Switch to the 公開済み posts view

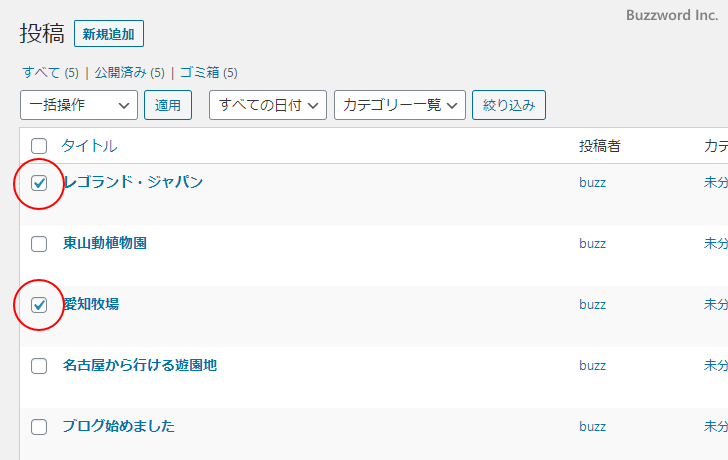[x=121, y=73]
